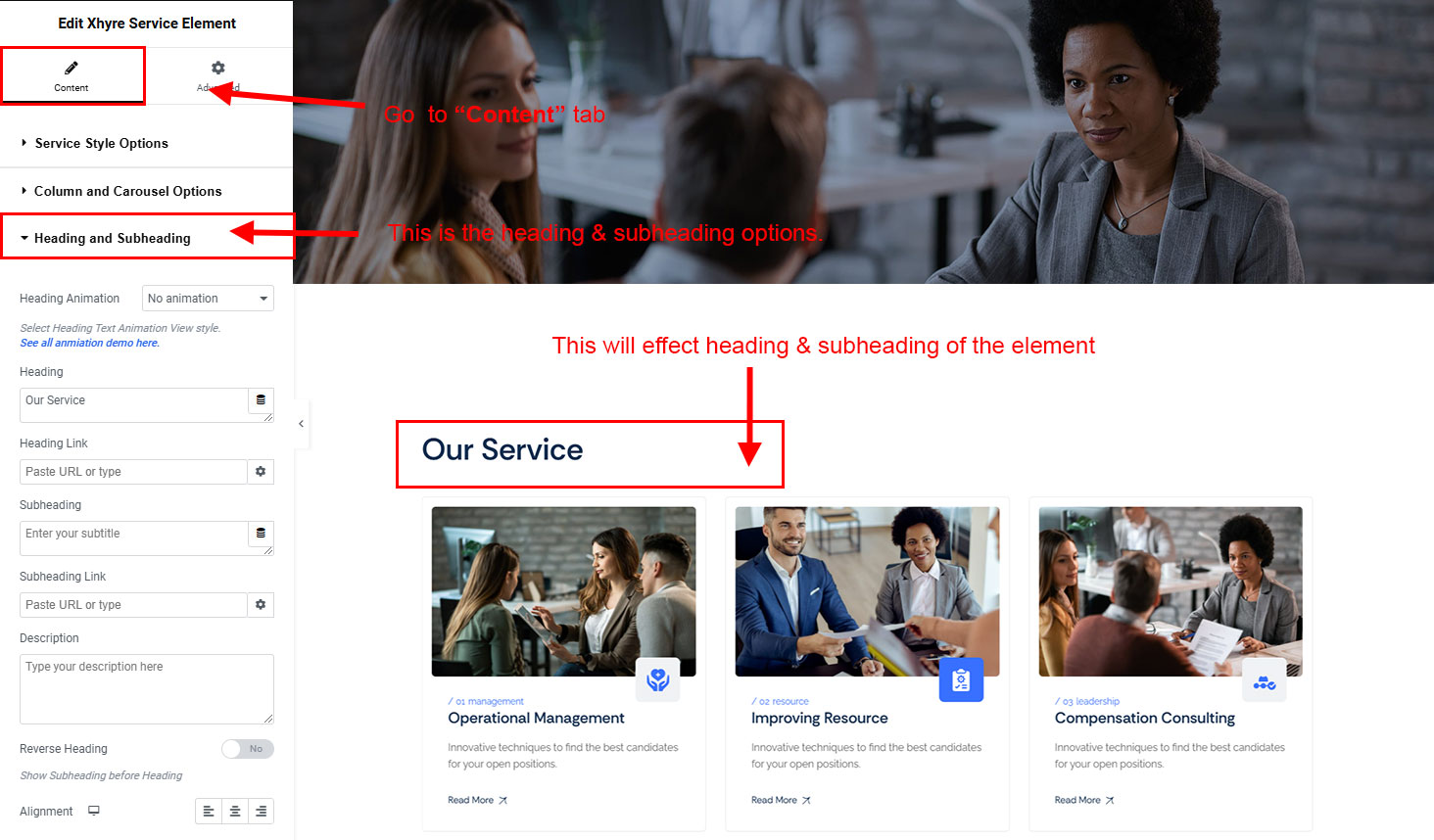The height and width of the screenshot is (840, 1434).
Task: Open the Content tab pencil icon
Action: 72,68
